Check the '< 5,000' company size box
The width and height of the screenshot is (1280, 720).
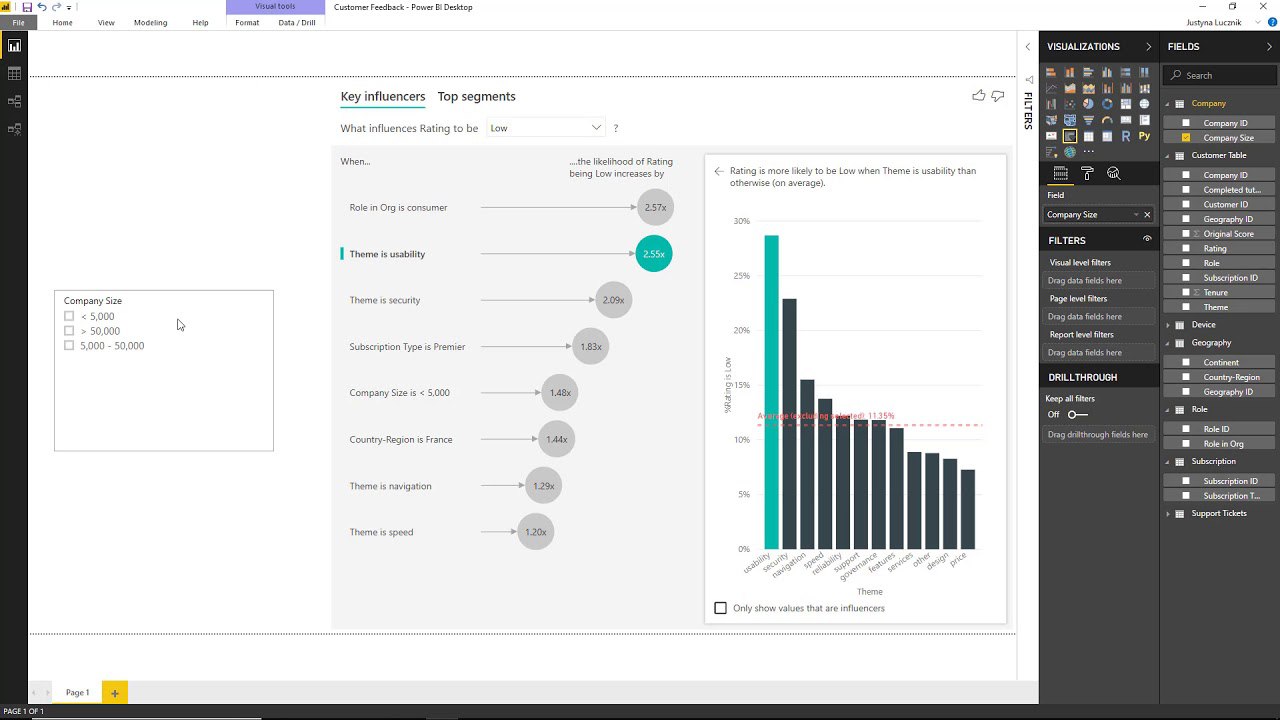69,316
